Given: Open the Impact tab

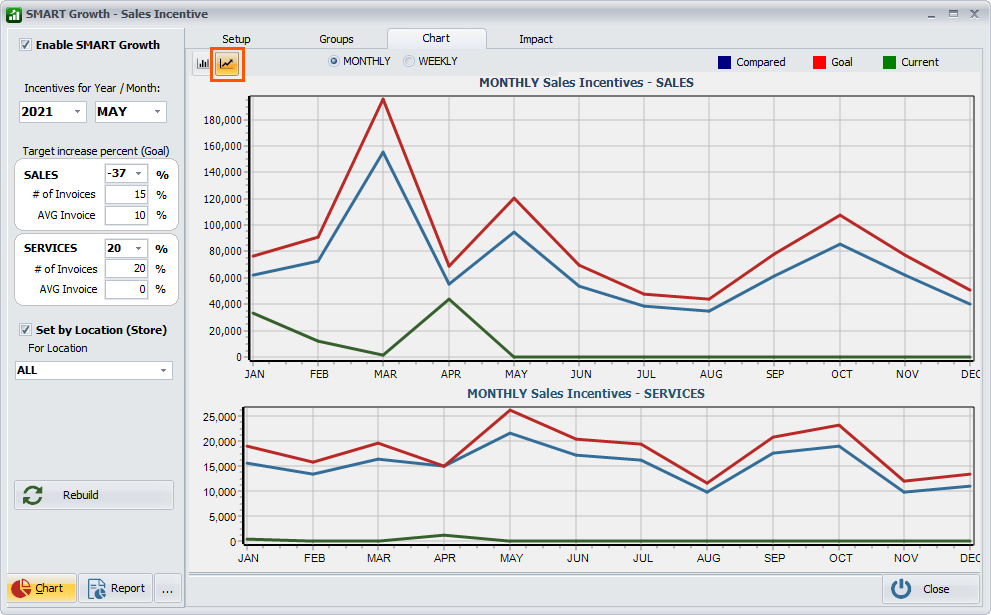Looking at the screenshot, I should click(x=536, y=39).
